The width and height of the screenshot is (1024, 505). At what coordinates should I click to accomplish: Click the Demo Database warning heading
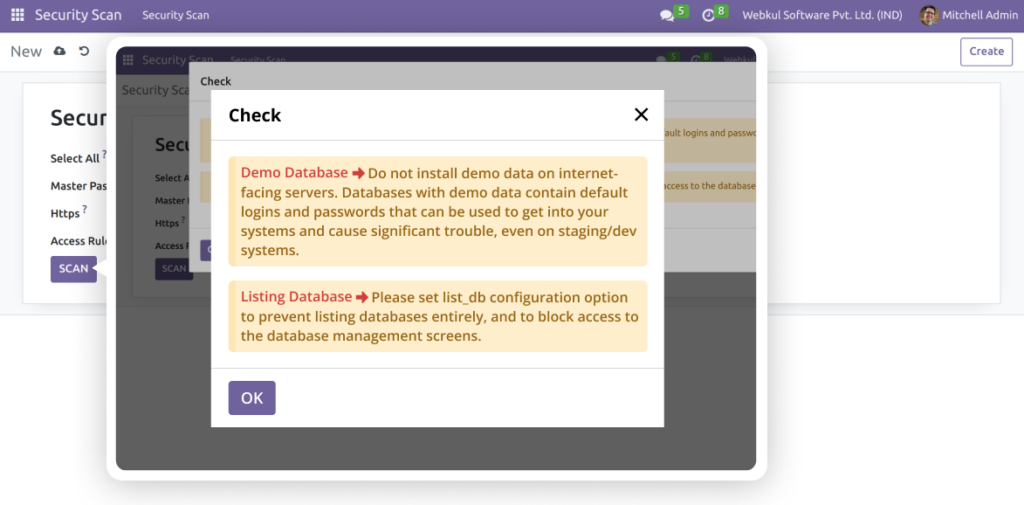(295, 173)
